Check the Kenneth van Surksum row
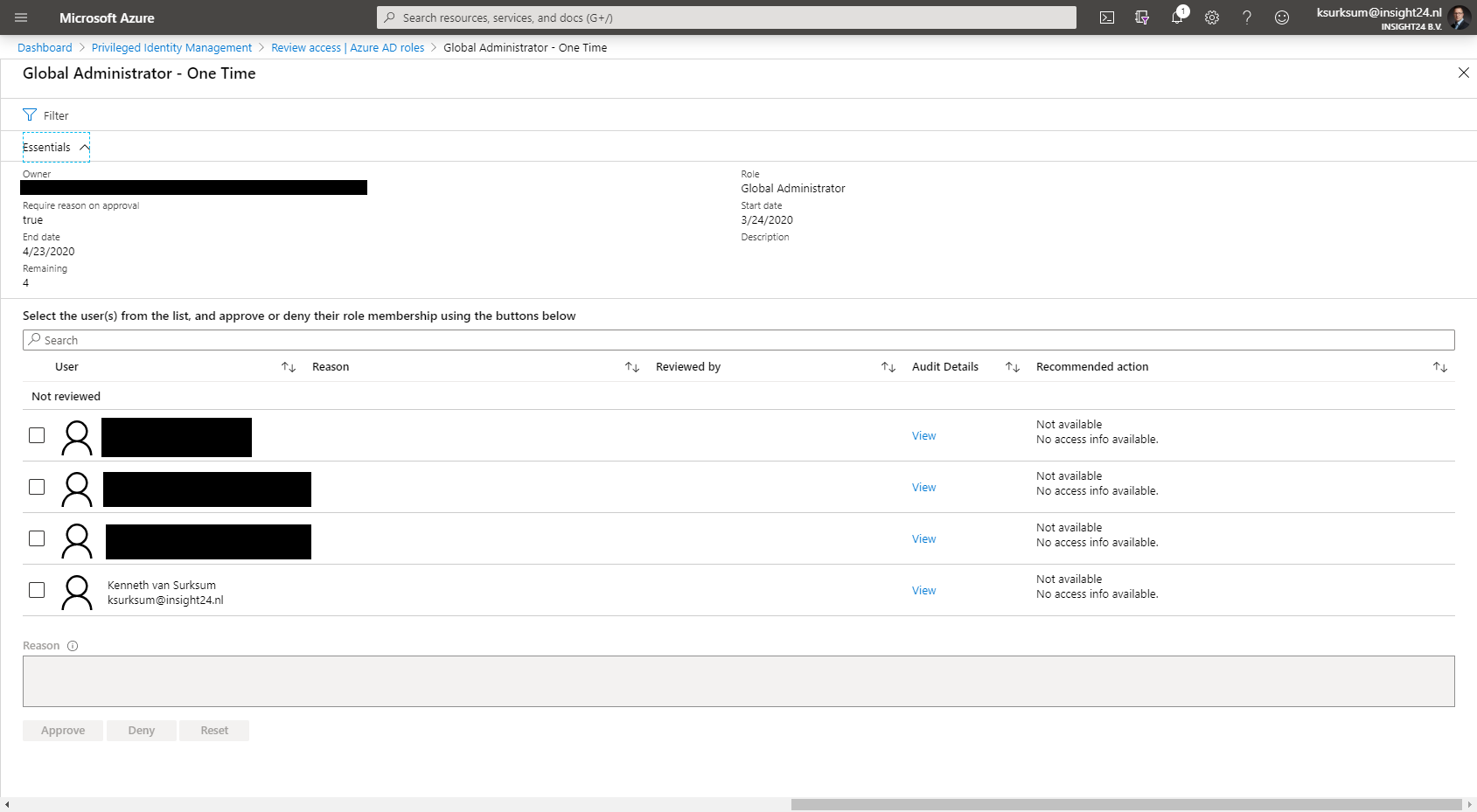1477x812 pixels. point(37,590)
